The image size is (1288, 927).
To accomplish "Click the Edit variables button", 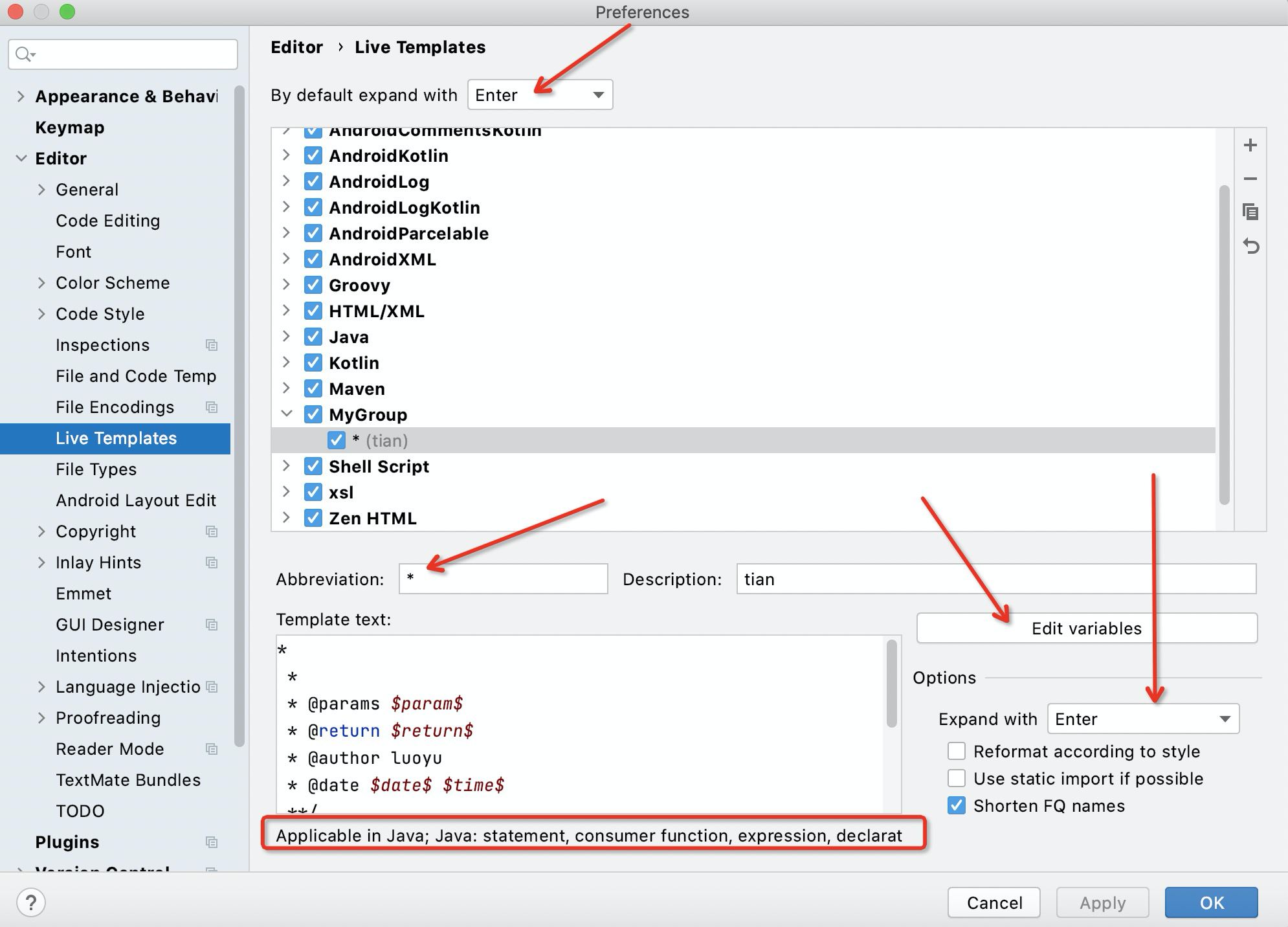I will coord(1086,629).
